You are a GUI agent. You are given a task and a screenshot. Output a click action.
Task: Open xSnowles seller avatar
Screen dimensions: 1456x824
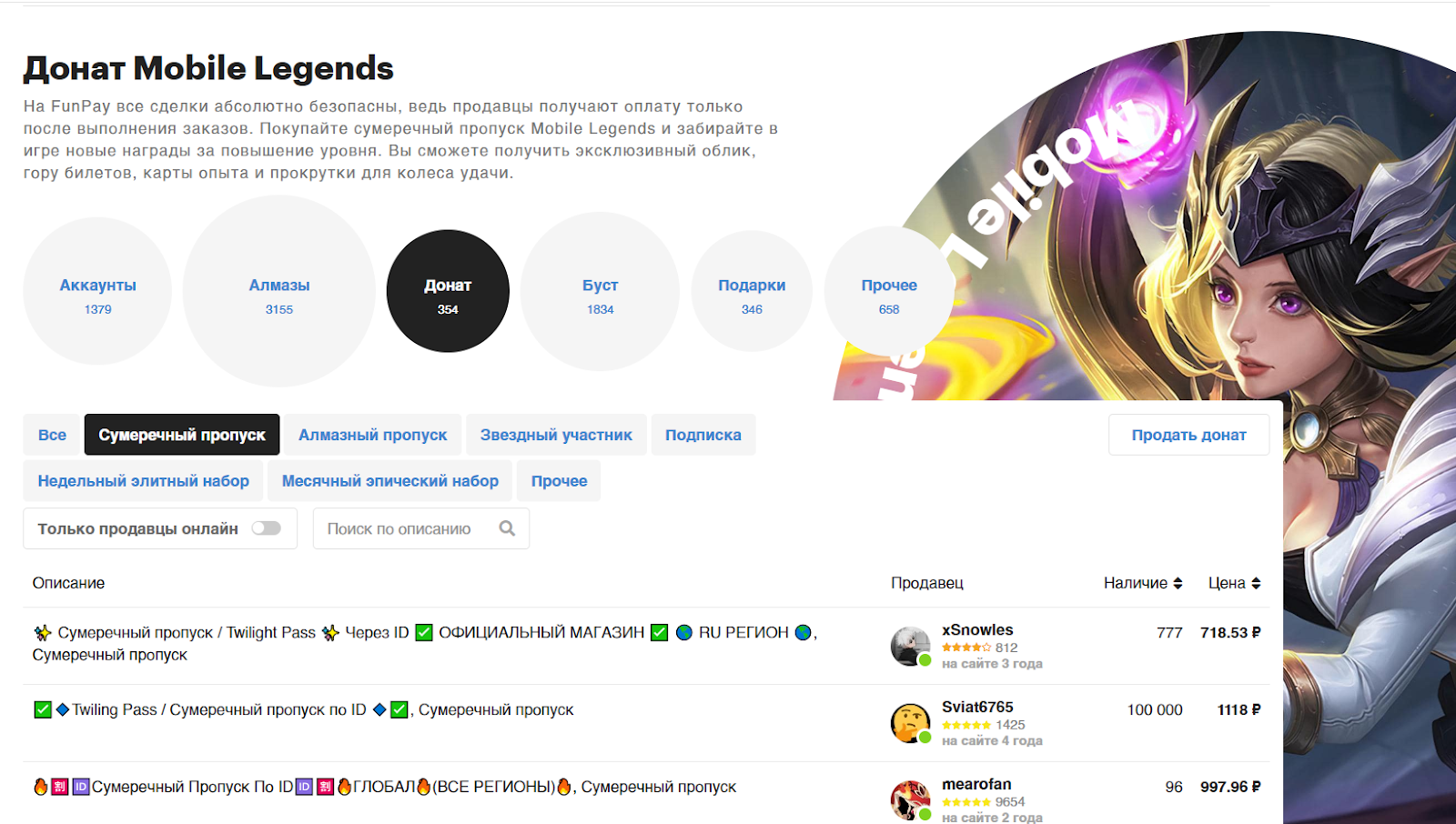coord(910,646)
